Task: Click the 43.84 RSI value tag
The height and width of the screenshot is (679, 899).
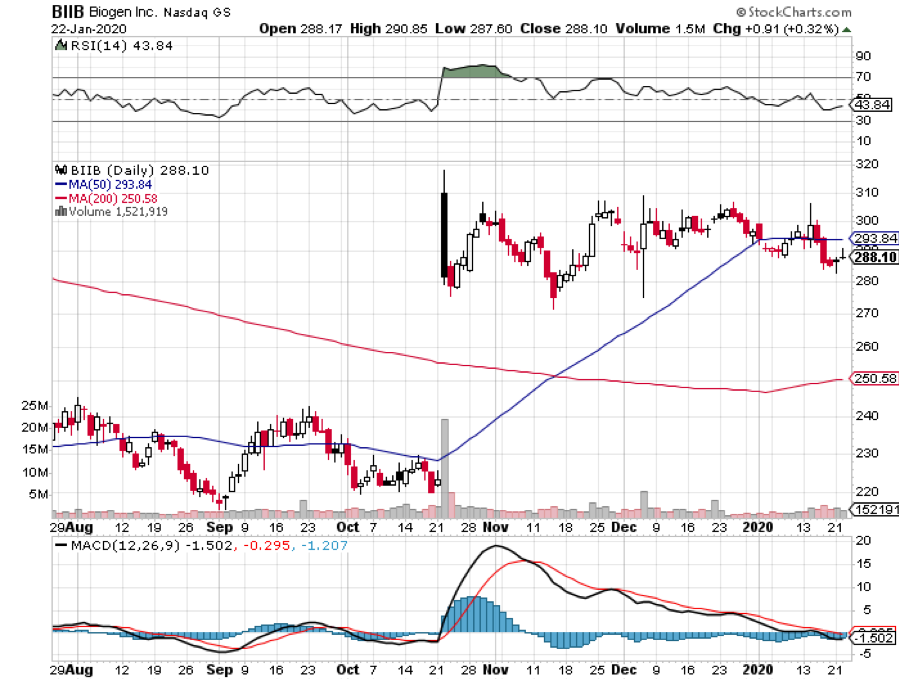Action: (865, 104)
